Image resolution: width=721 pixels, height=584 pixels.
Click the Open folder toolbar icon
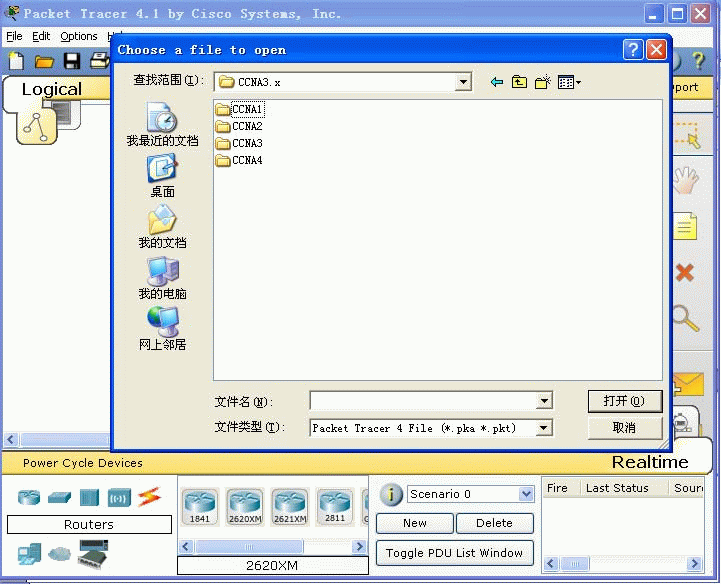(44, 61)
